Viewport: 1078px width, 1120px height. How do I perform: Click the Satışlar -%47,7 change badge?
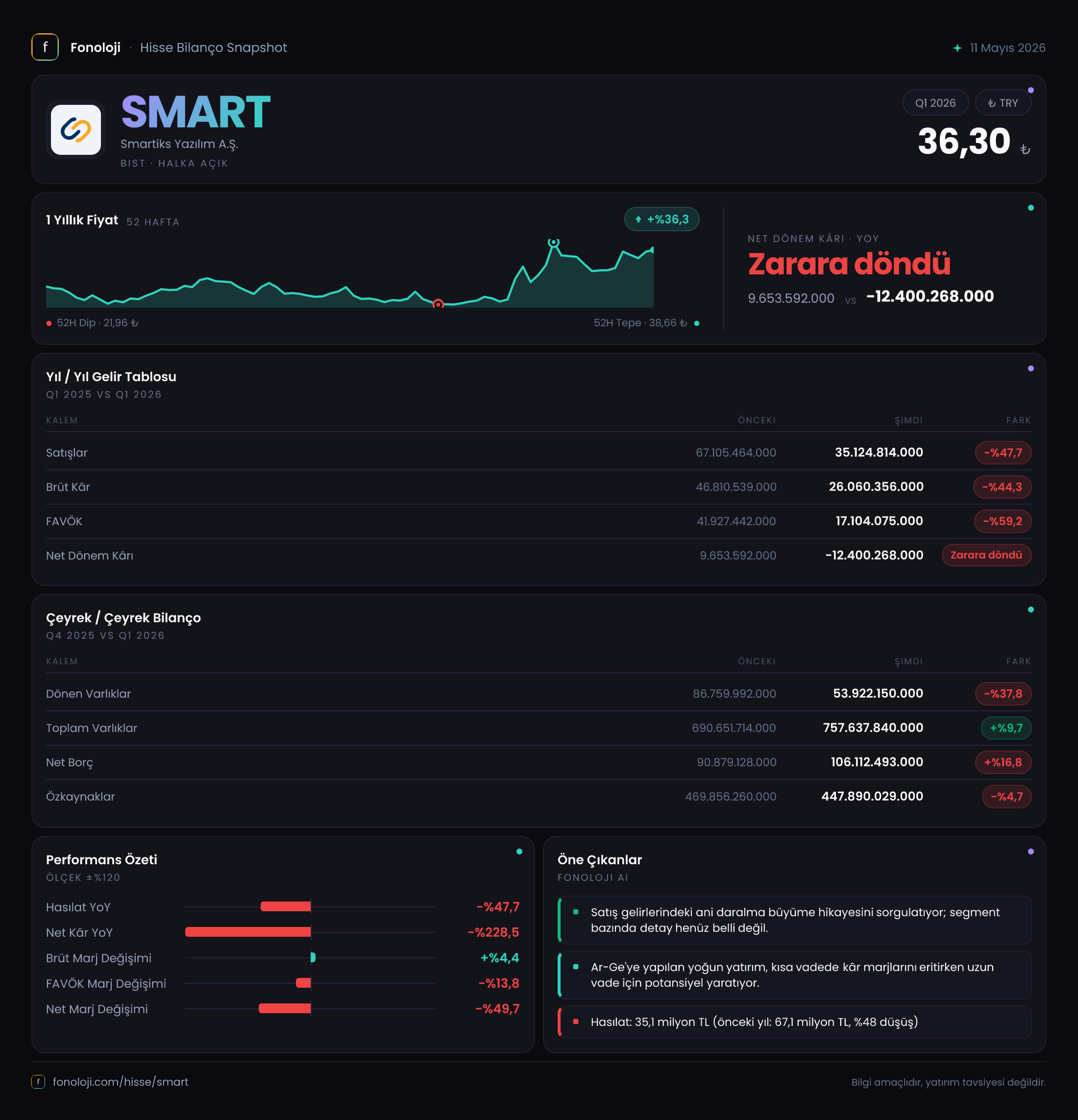click(1003, 453)
